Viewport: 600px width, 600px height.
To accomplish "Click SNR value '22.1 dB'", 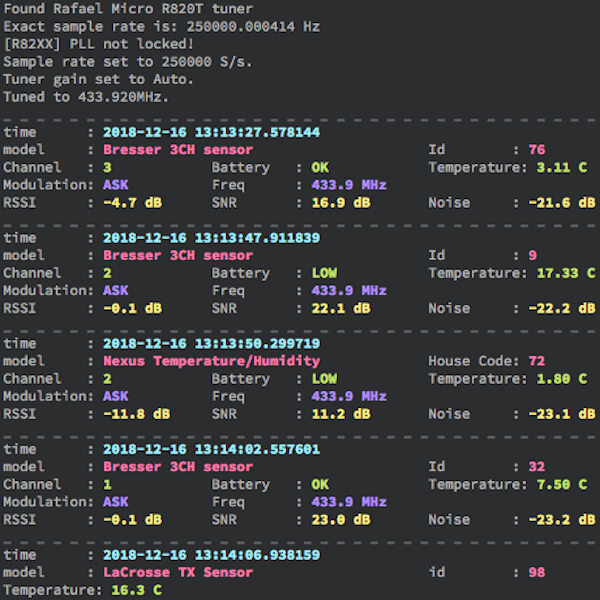I will pyautogui.click(x=341, y=308).
